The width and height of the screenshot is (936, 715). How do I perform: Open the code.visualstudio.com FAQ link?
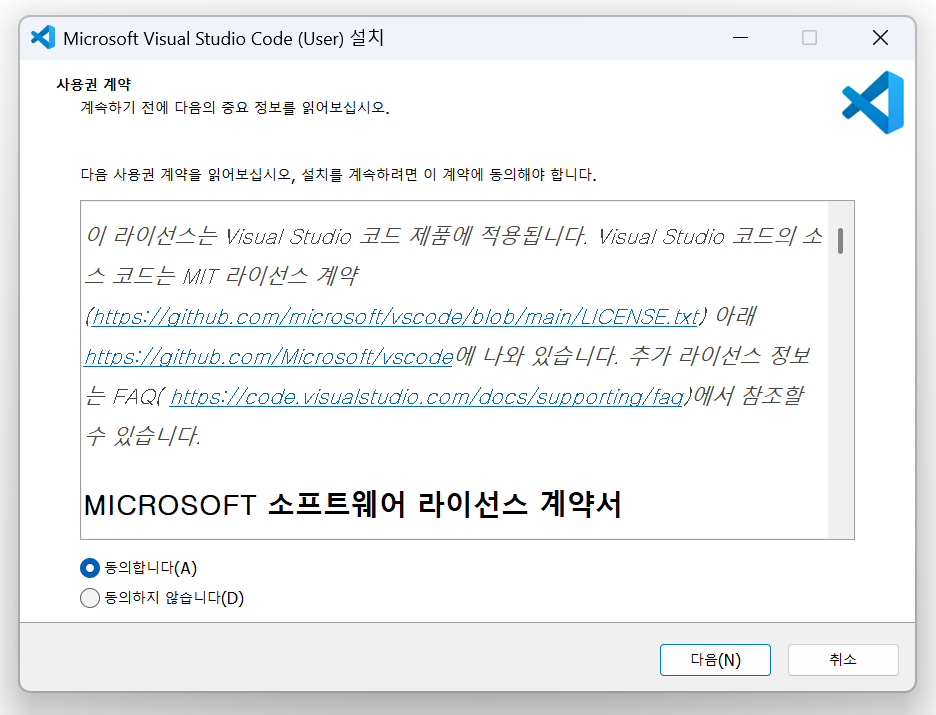[x=426, y=397]
